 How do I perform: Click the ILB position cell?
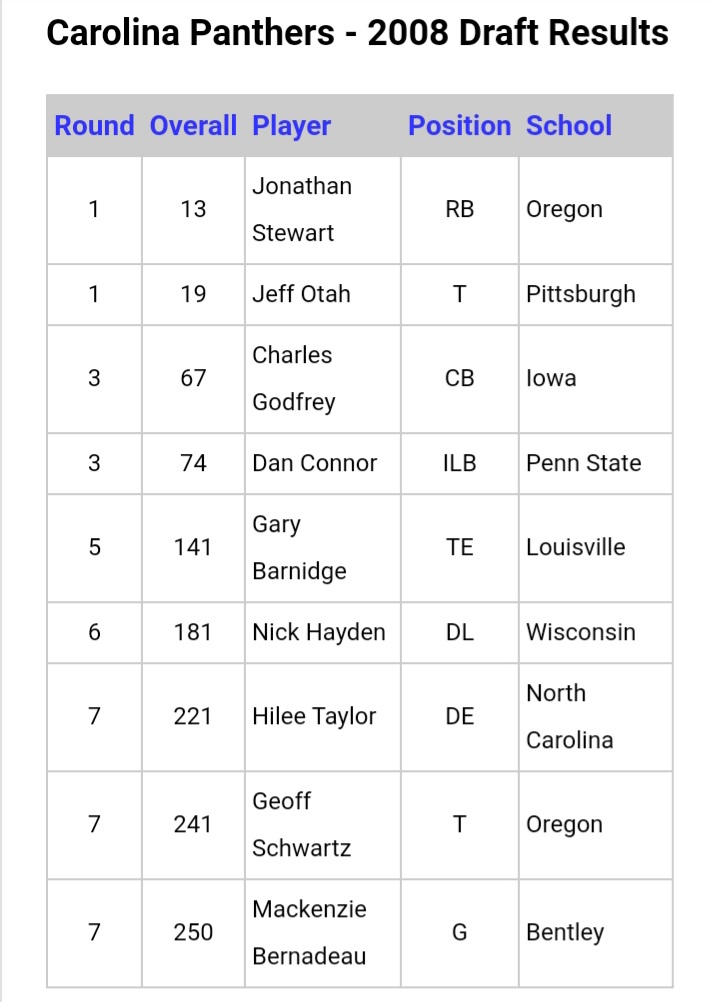(460, 463)
